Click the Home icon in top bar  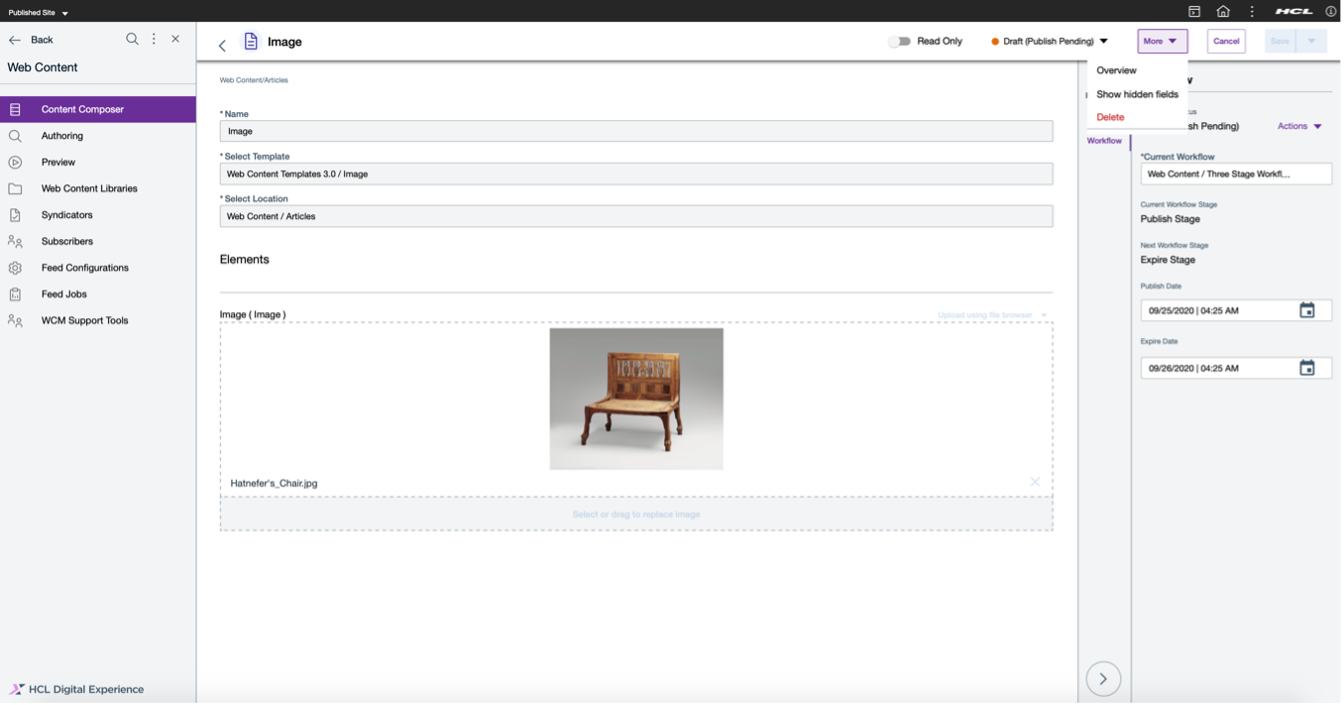[1223, 11]
